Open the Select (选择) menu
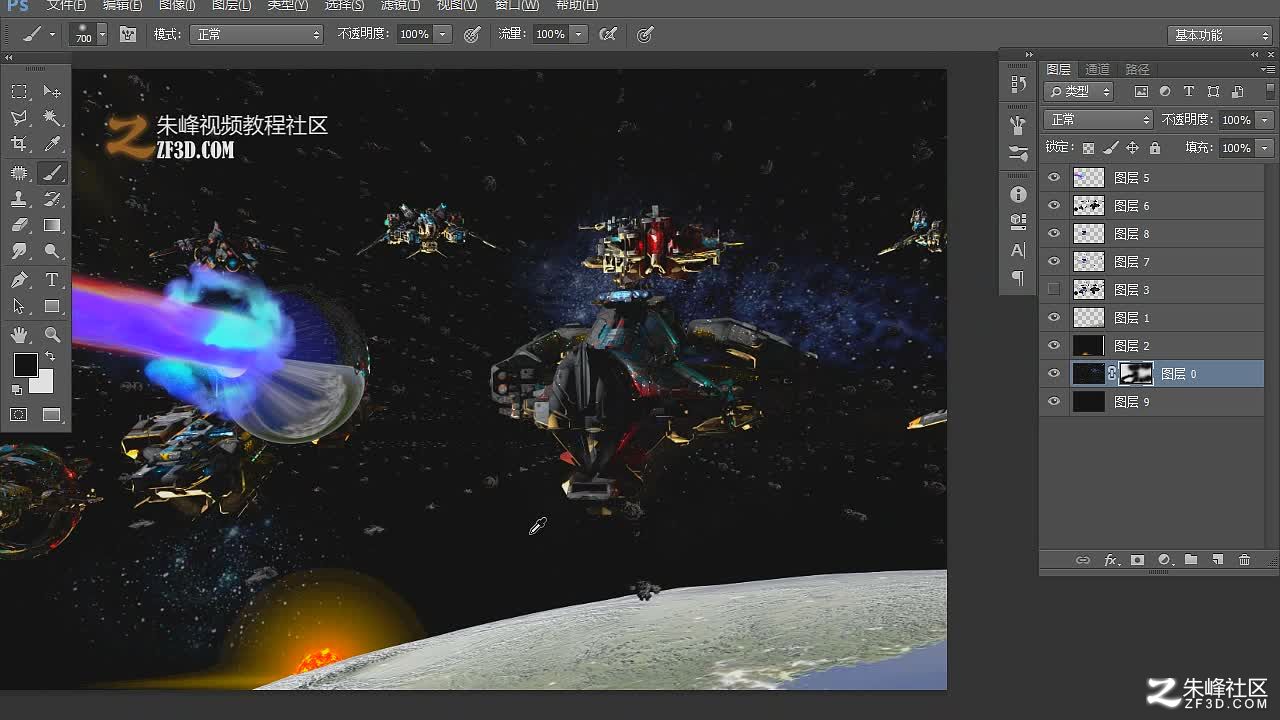Screen dimensions: 1280x720 pyautogui.click(x=344, y=5)
